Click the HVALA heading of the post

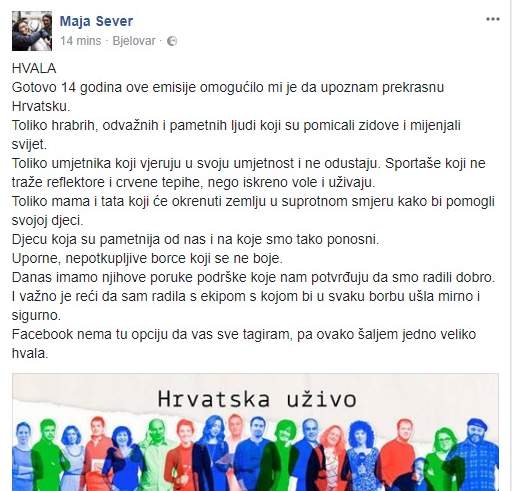tap(34, 68)
